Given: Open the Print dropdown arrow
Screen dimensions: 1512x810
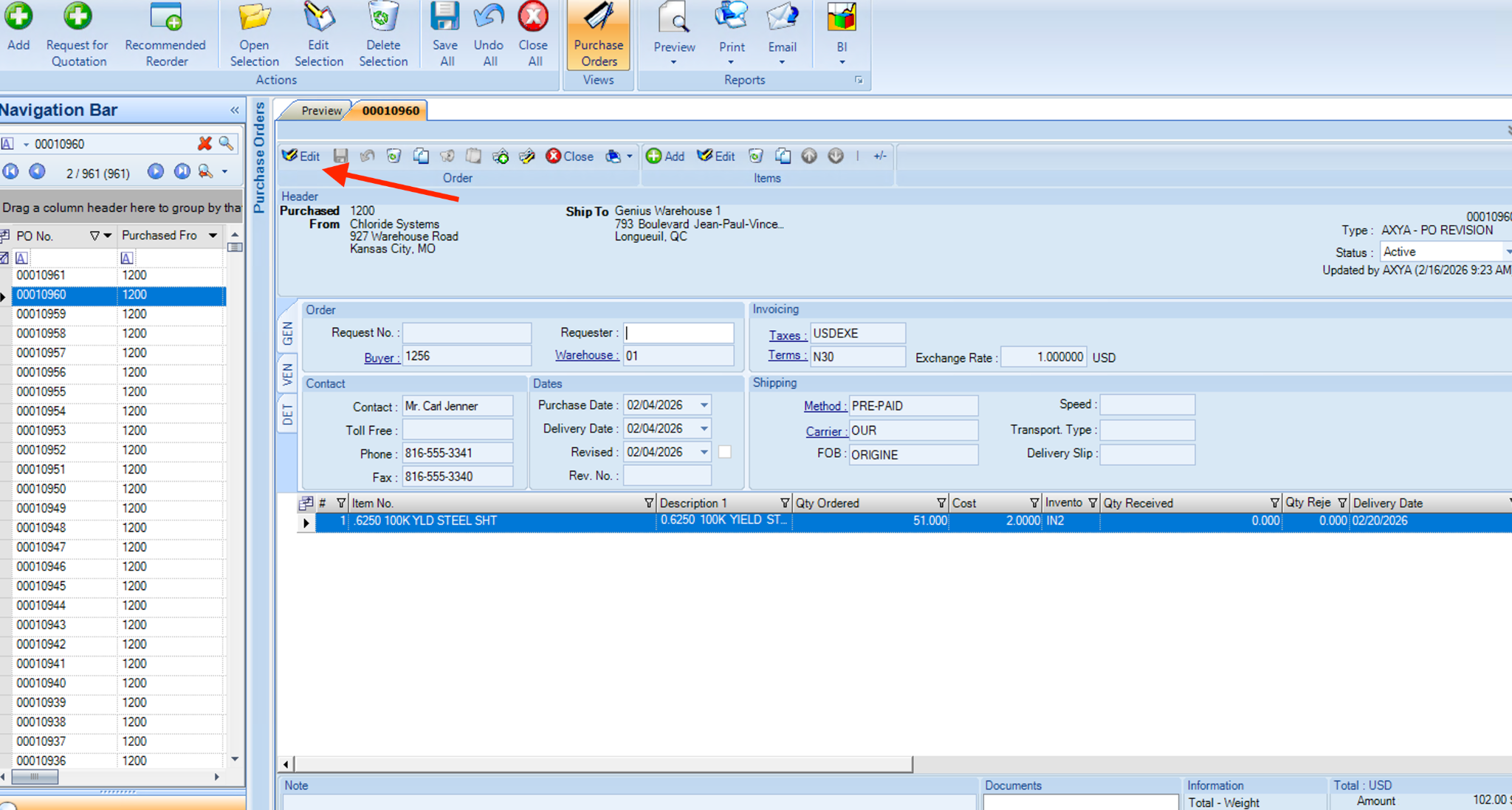Looking at the screenshot, I should click(x=731, y=63).
